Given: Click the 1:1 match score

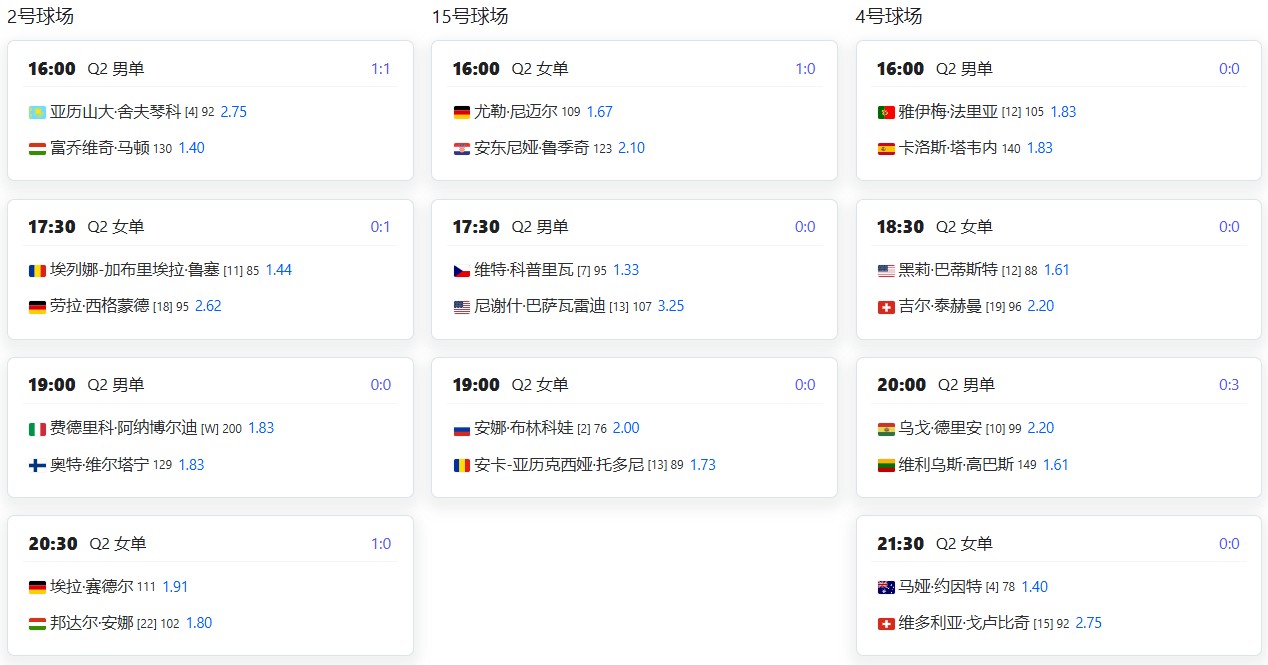Looking at the screenshot, I should 380,69.
